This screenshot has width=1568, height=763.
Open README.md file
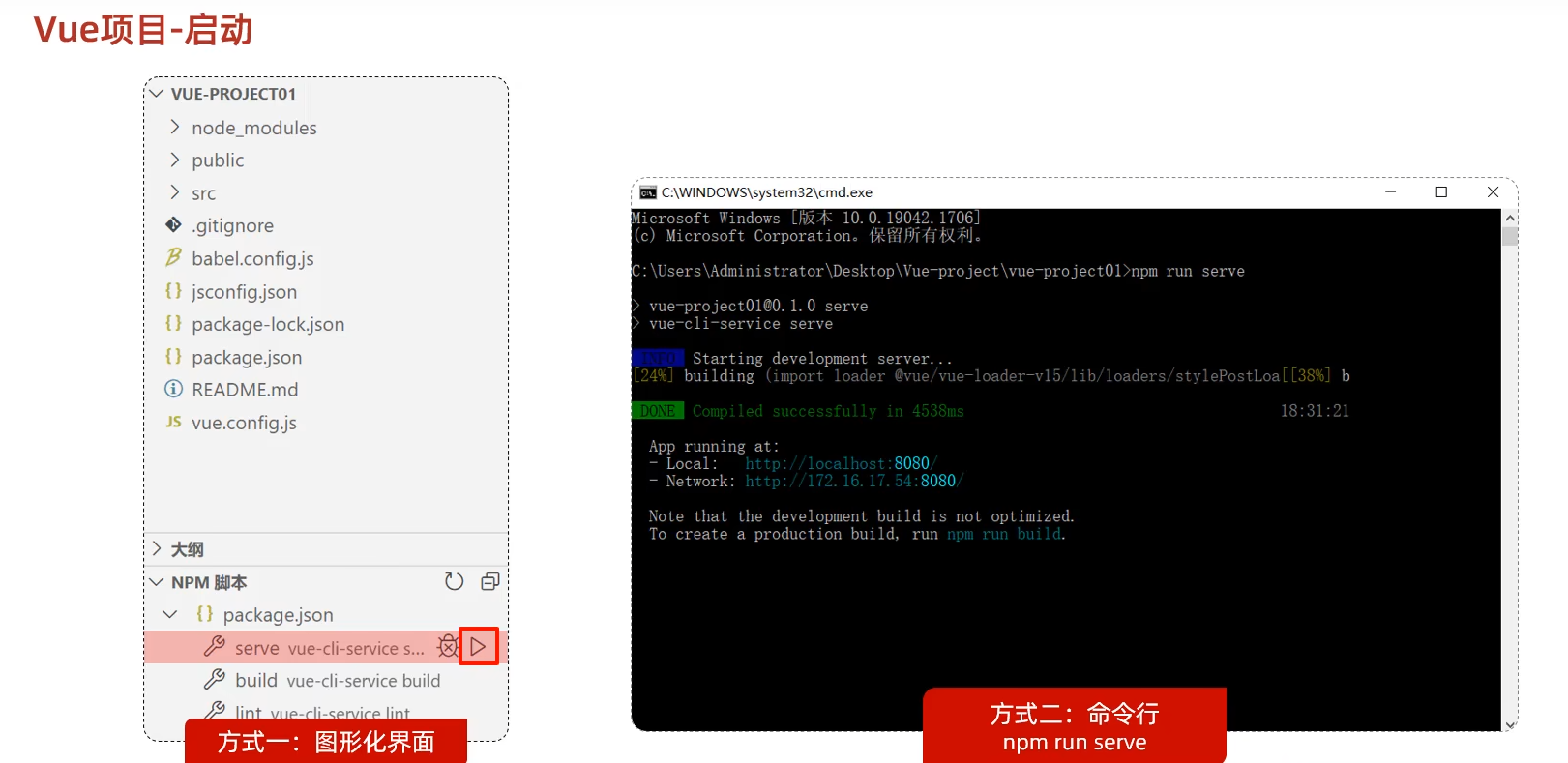(x=245, y=390)
